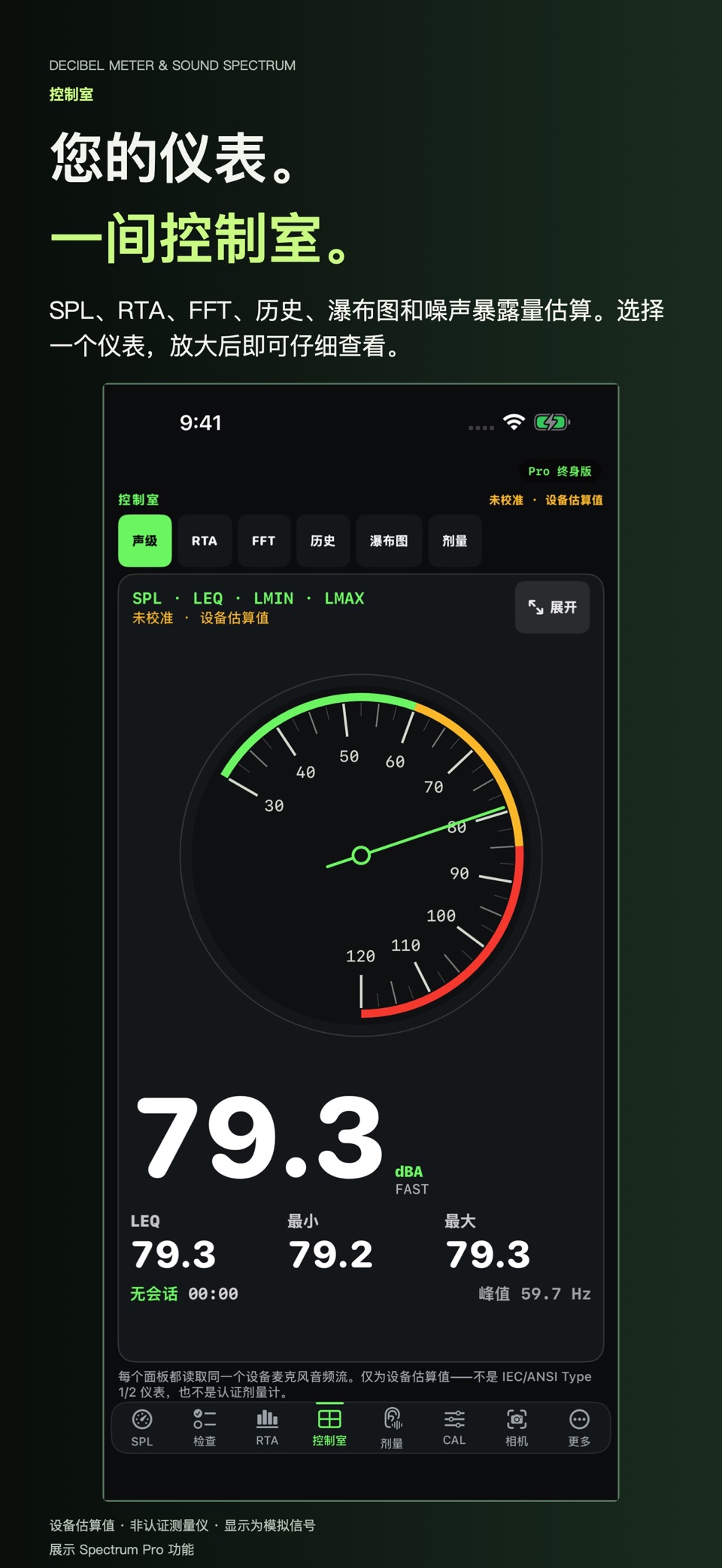Screen dimensions: 722x1568
Task: Tap the FAST response label
Action: pyautogui.click(x=412, y=1189)
